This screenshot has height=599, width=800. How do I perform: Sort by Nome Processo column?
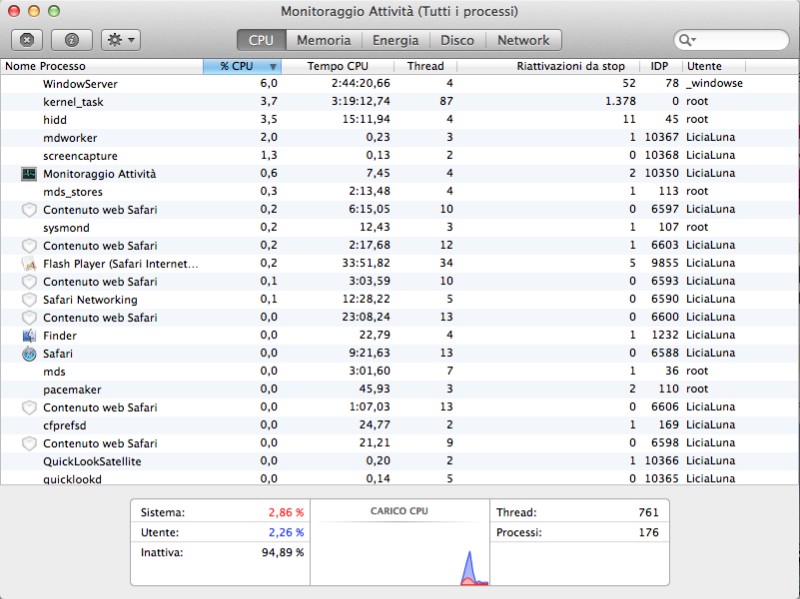click(x=102, y=66)
